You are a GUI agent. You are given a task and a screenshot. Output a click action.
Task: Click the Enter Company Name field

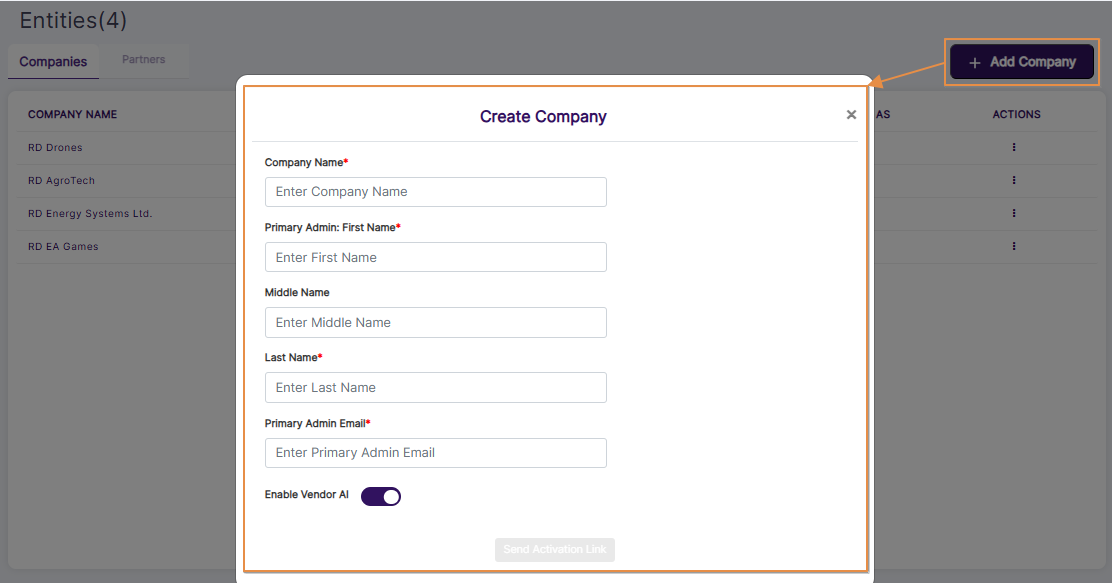pyautogui.click(x=435, y=191)
